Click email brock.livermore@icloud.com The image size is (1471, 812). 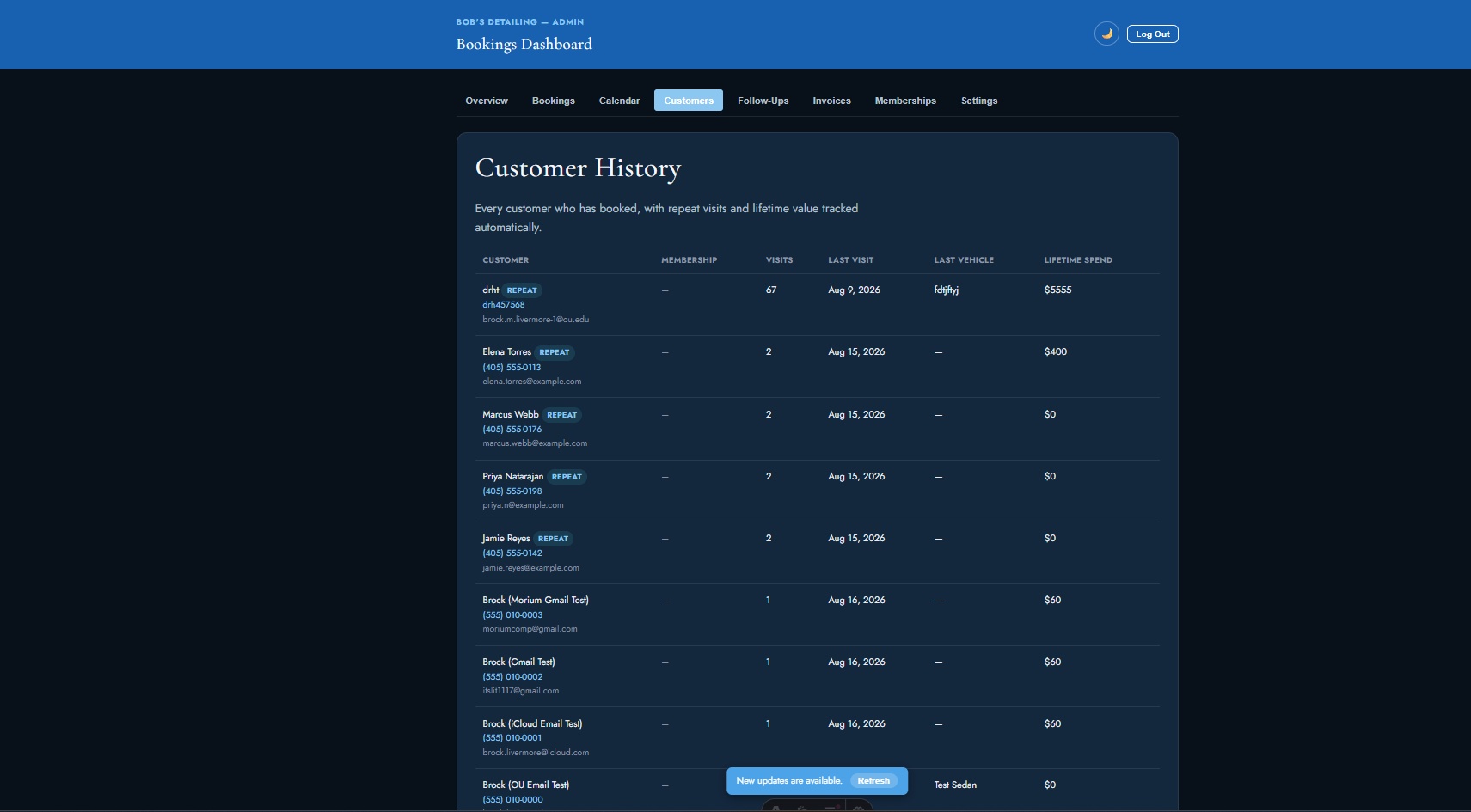(x=536, y=752)
